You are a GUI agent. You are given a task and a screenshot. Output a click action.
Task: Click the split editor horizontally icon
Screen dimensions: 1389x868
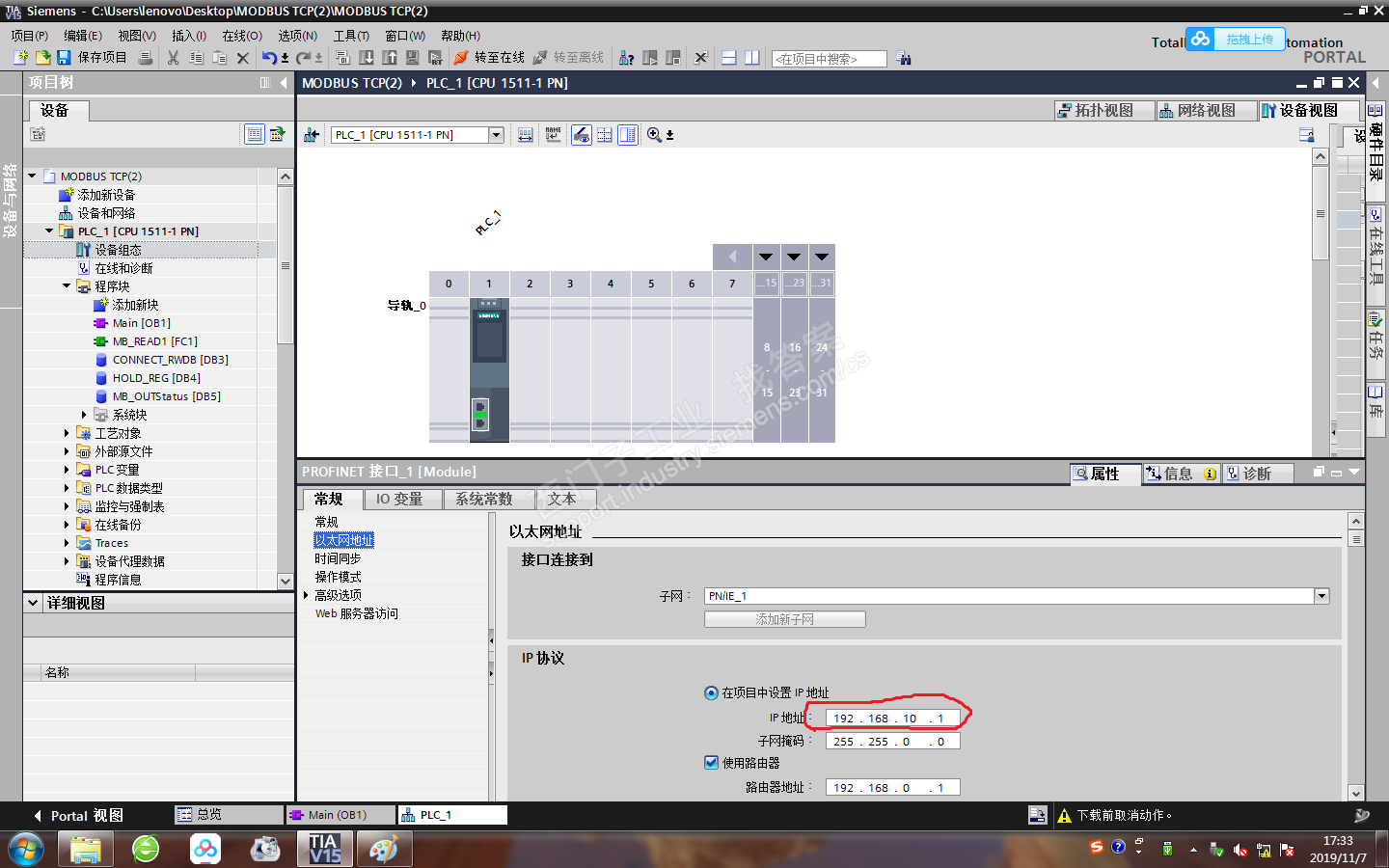[728, 58]
